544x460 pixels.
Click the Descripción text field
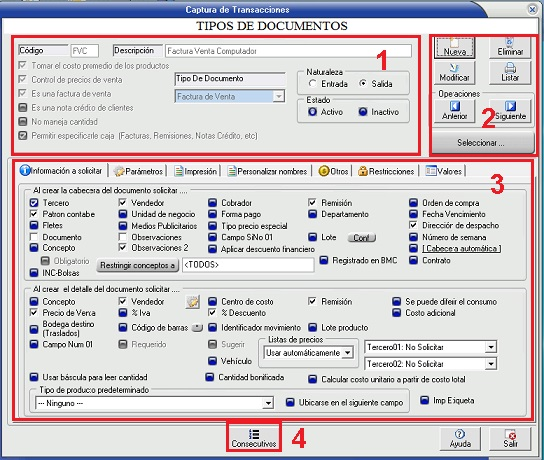(288, 51)
